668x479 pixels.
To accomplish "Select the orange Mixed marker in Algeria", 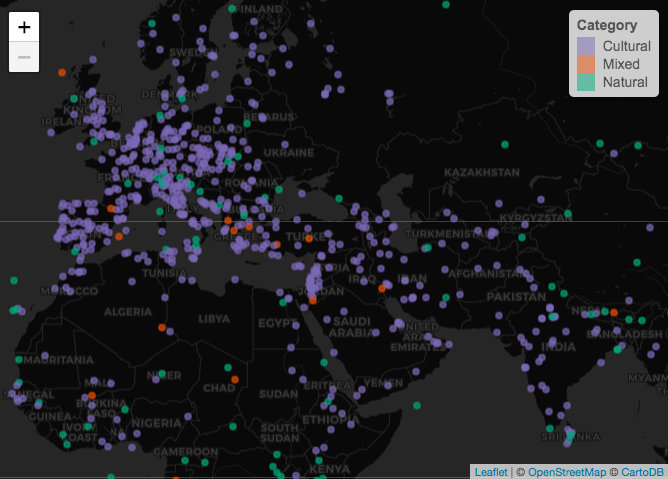I will [x=162, y=327].
